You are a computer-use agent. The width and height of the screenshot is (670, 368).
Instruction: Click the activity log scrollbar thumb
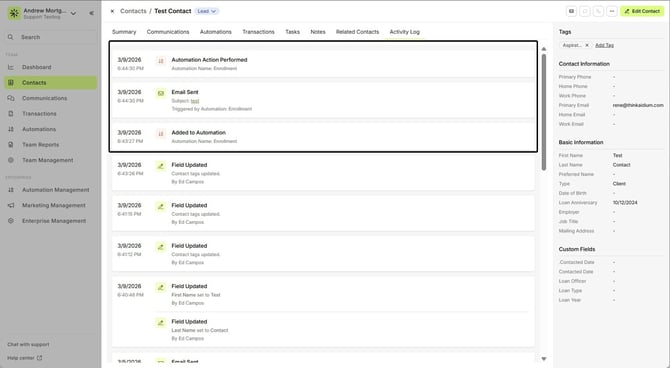click(x=544, y=112)
